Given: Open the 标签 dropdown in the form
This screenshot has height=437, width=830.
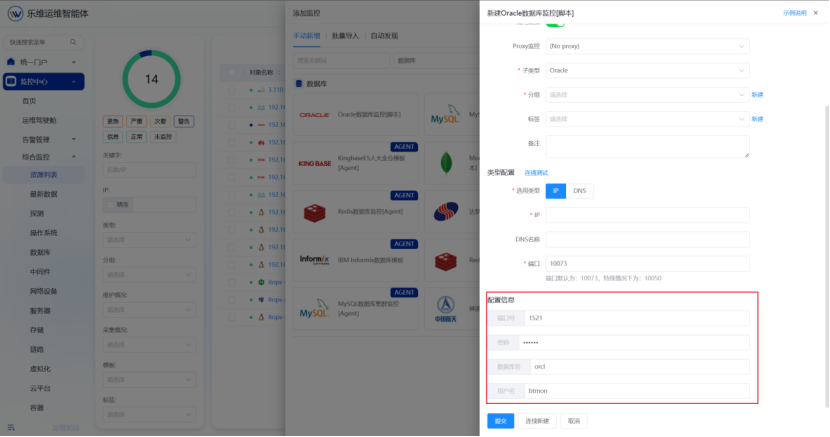Looking at the screenshot, I should tap(647, 120).
